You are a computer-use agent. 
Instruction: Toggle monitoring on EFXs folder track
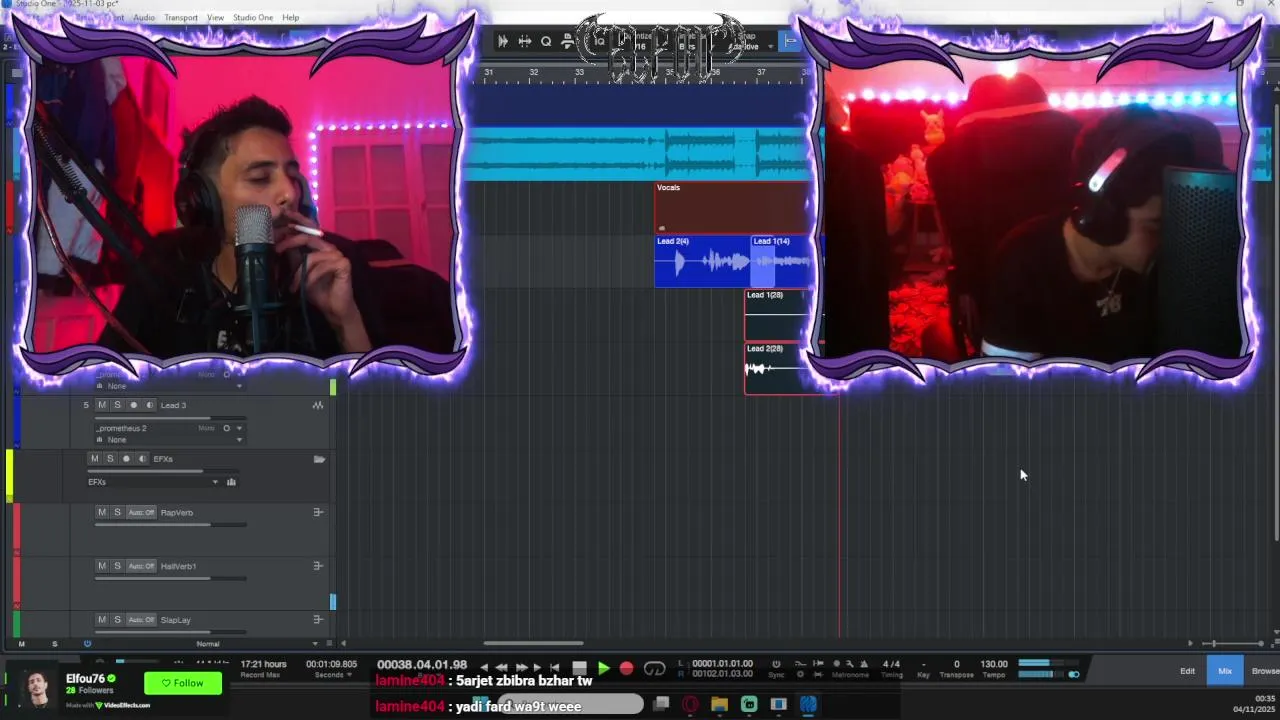coord(142,459)
